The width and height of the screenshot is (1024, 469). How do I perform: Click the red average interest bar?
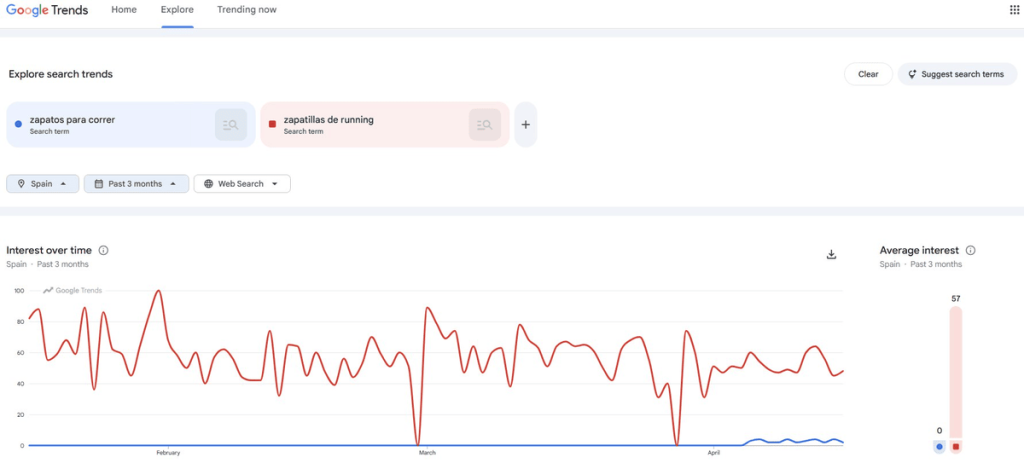click(956, 375)
